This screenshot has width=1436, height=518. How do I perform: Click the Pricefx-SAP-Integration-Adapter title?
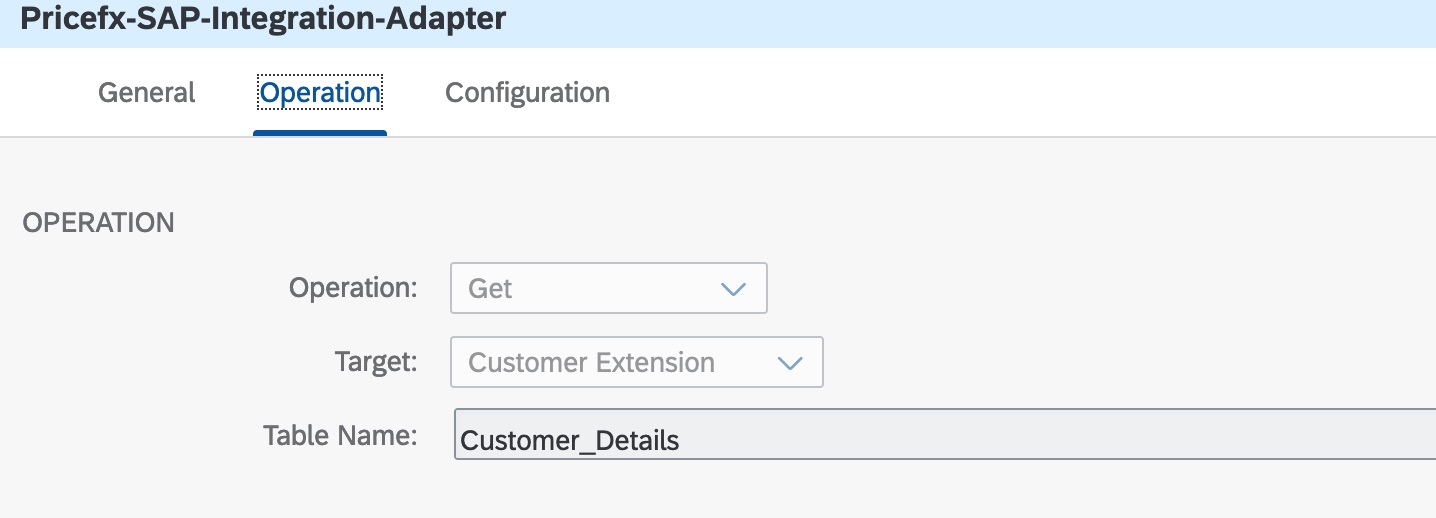pos(263,19)
